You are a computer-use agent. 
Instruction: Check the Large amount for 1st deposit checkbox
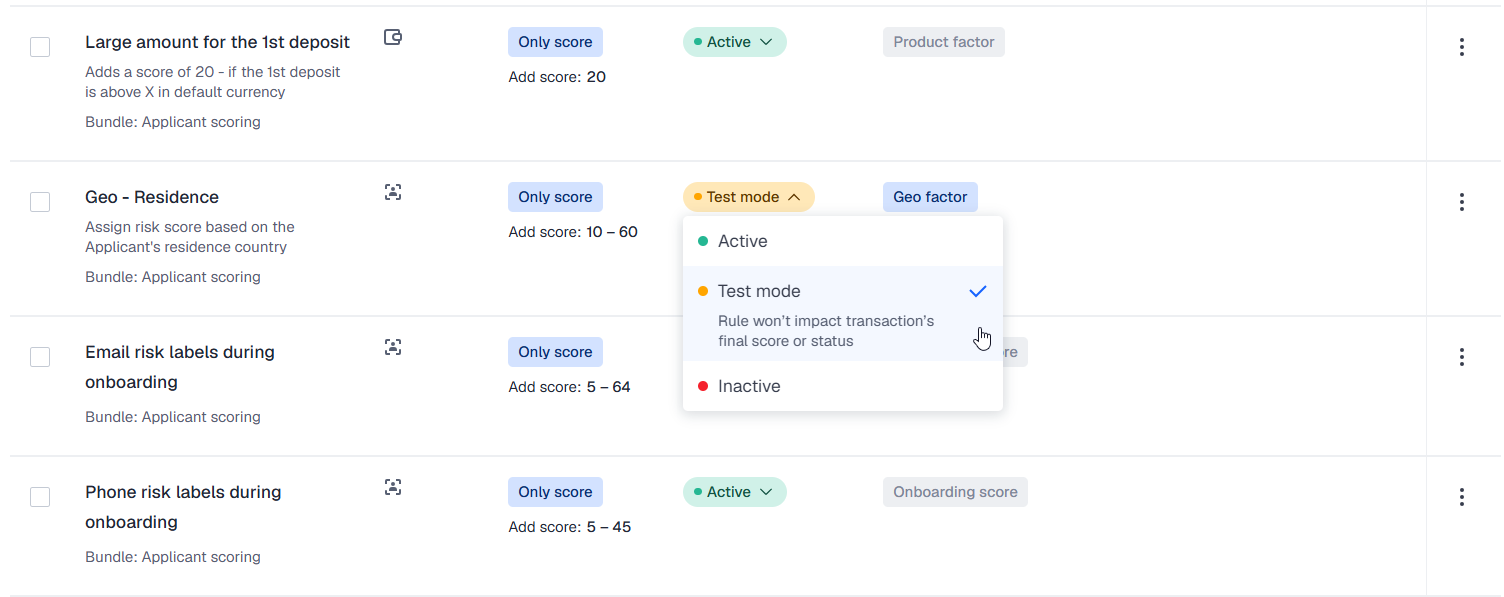[x=40, y=47]
